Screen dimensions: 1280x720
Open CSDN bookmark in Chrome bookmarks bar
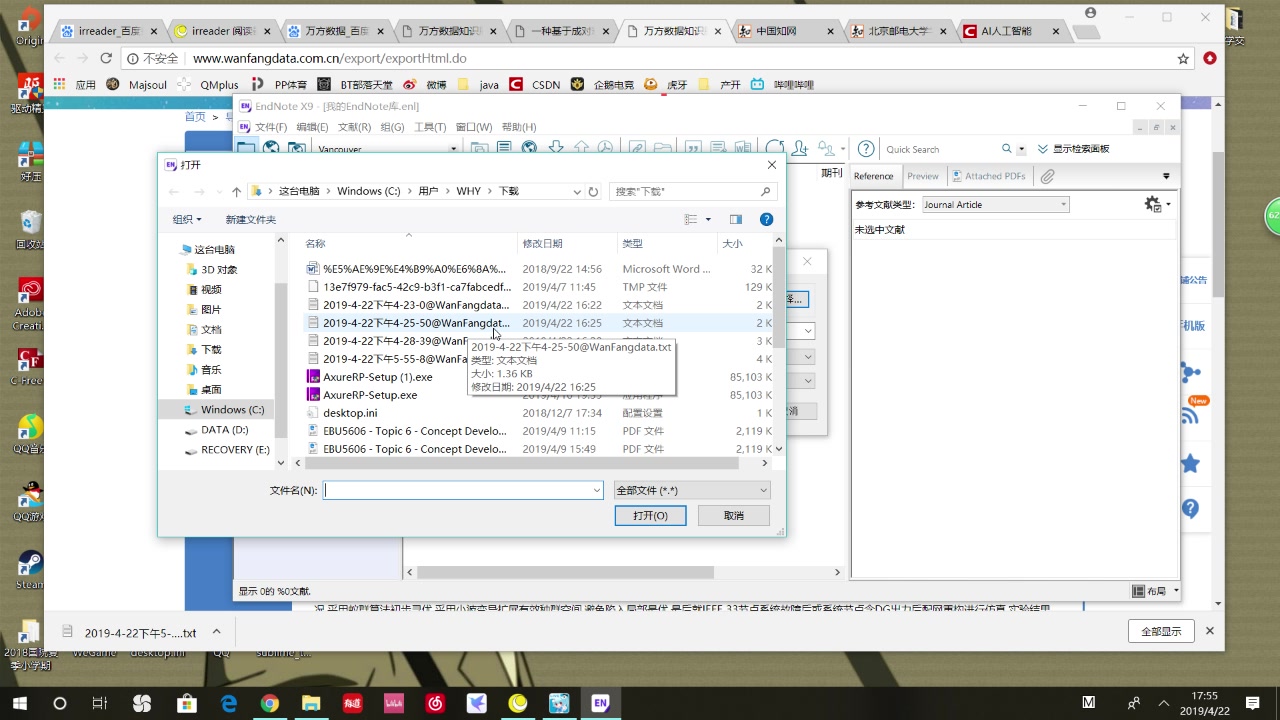point(535,85)
